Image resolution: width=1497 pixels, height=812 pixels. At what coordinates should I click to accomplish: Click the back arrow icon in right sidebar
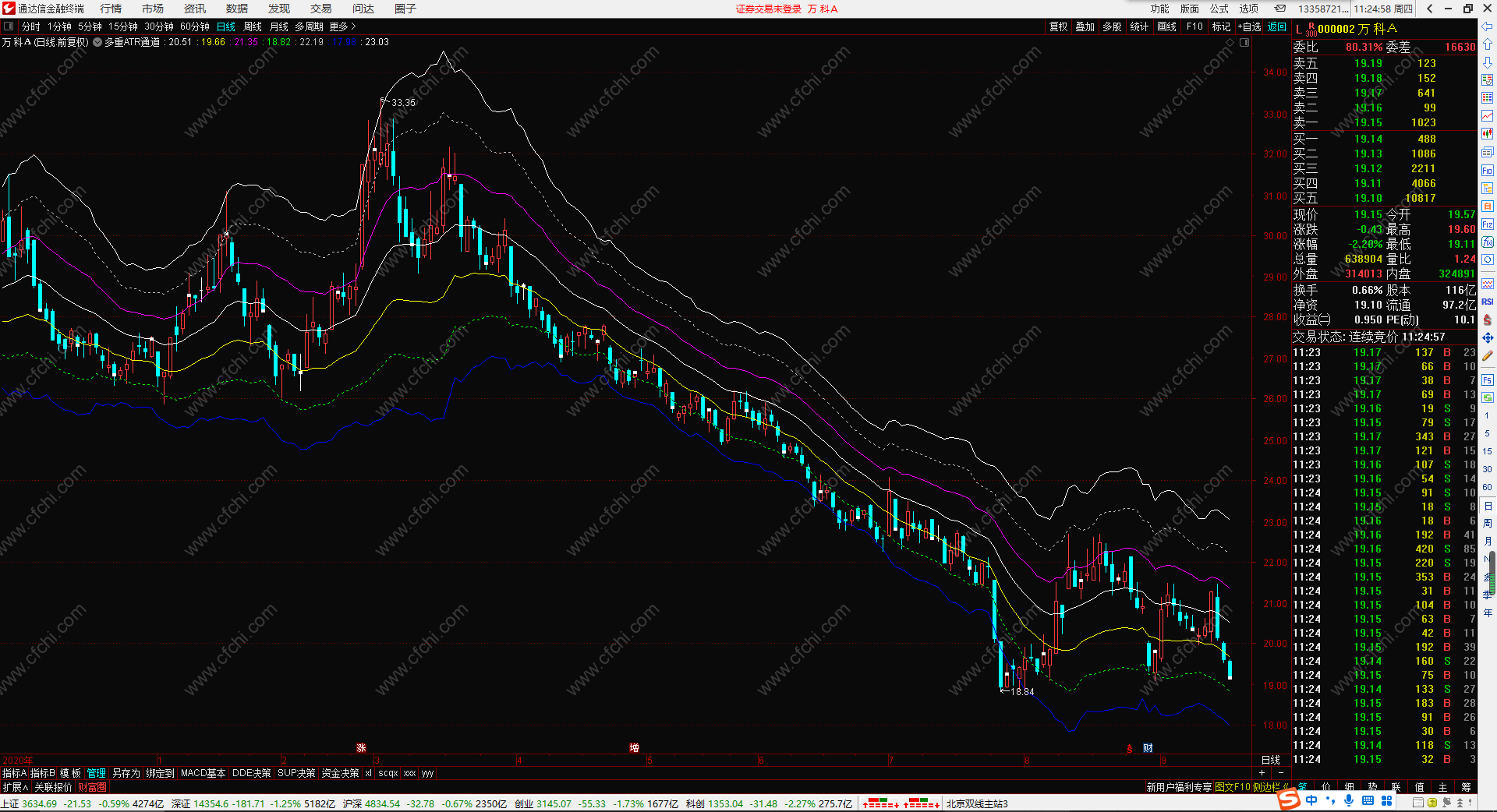(x=1487, y=26)
